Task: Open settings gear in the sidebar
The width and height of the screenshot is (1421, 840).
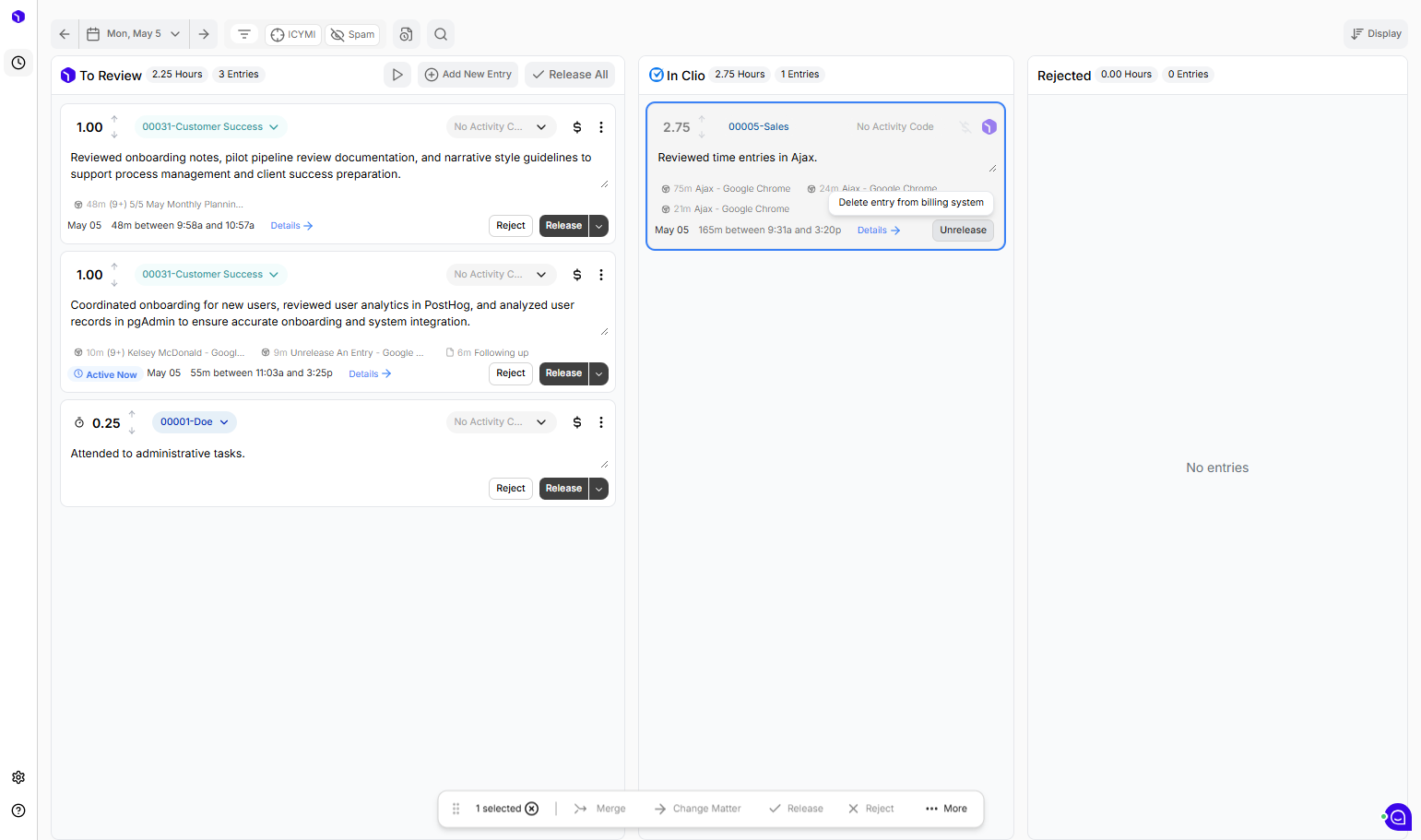Action: (x=18, y=777)
